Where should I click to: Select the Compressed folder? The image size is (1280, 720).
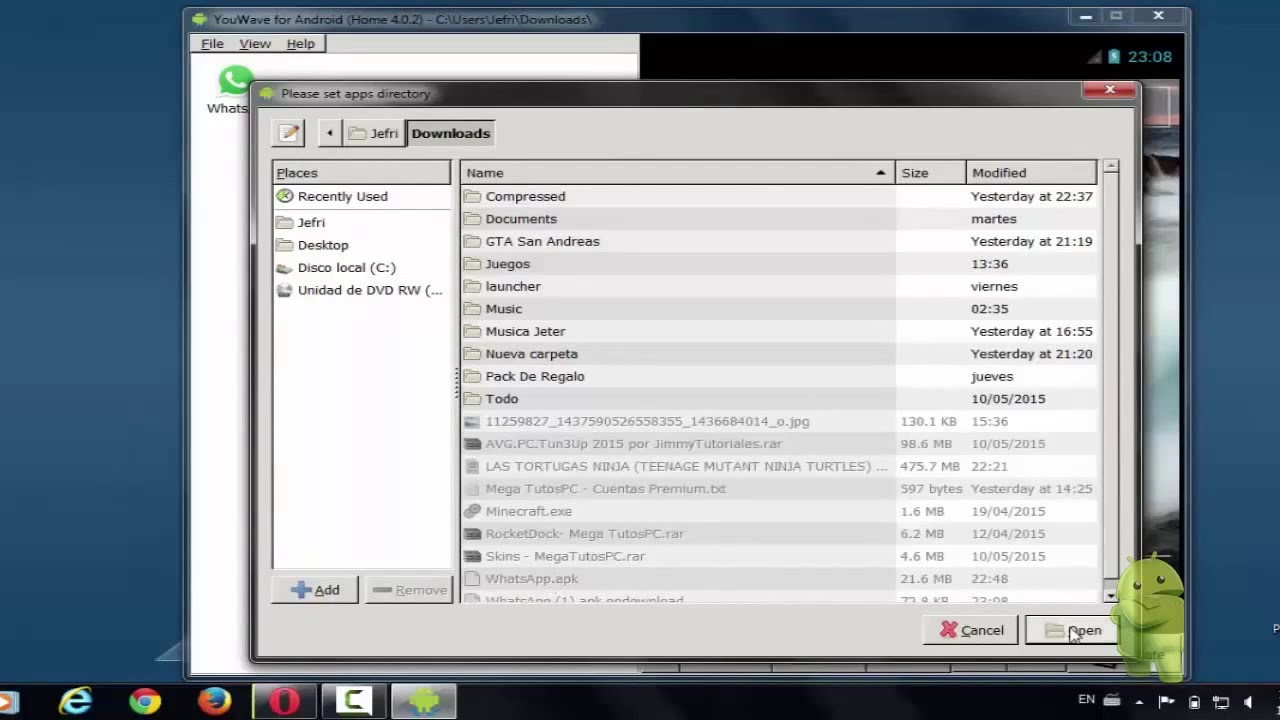click(779, 196)
